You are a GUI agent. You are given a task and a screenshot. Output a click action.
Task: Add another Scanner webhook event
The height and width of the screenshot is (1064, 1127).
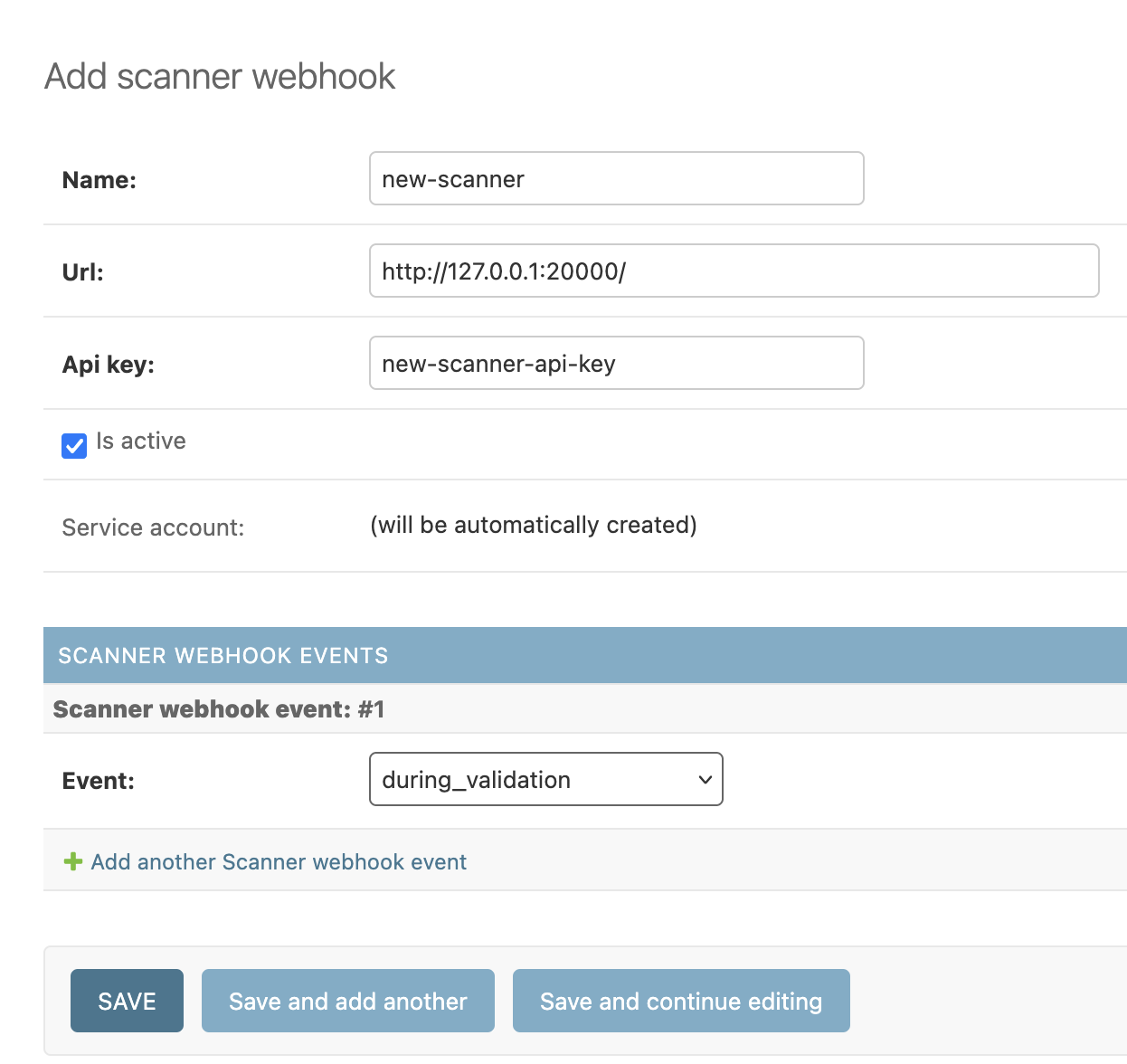pos(279,862)
